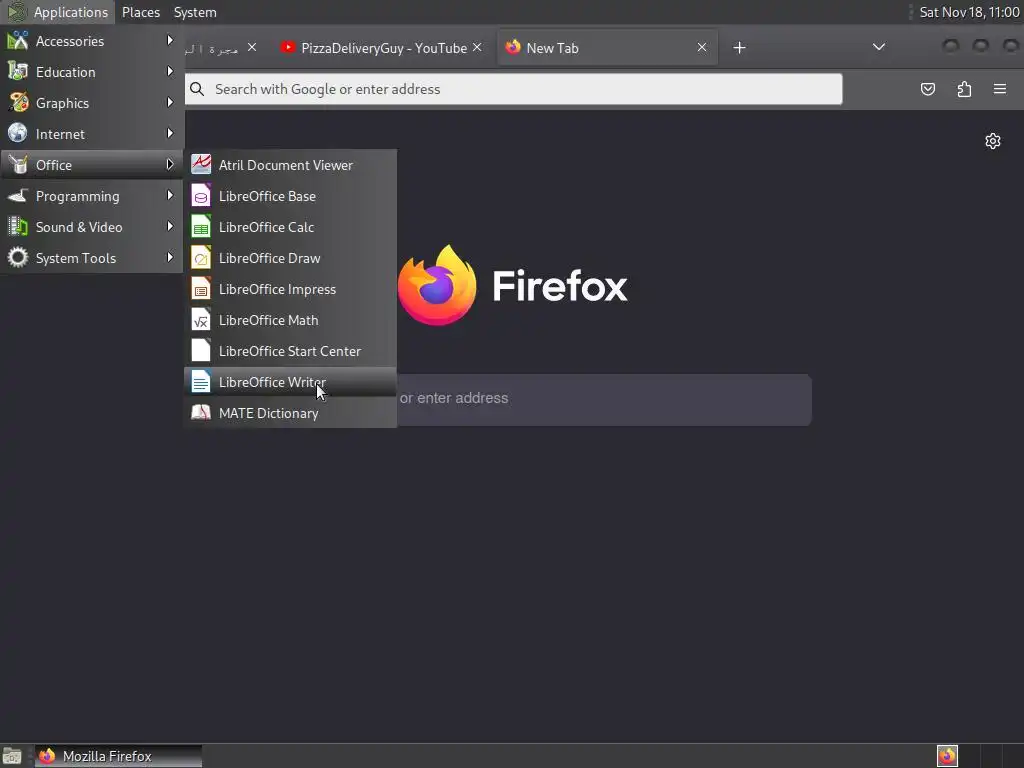Open the System menu

pyautogui.click(x=195, y=12)
